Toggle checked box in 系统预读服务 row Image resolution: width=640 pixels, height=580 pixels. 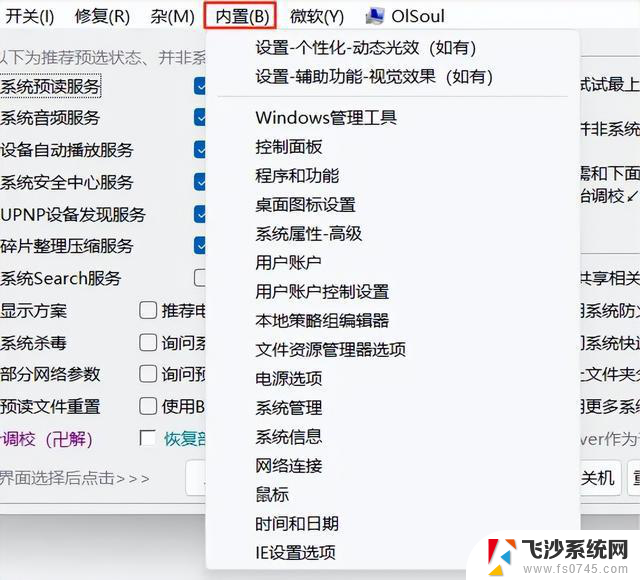tap(200, 86)
